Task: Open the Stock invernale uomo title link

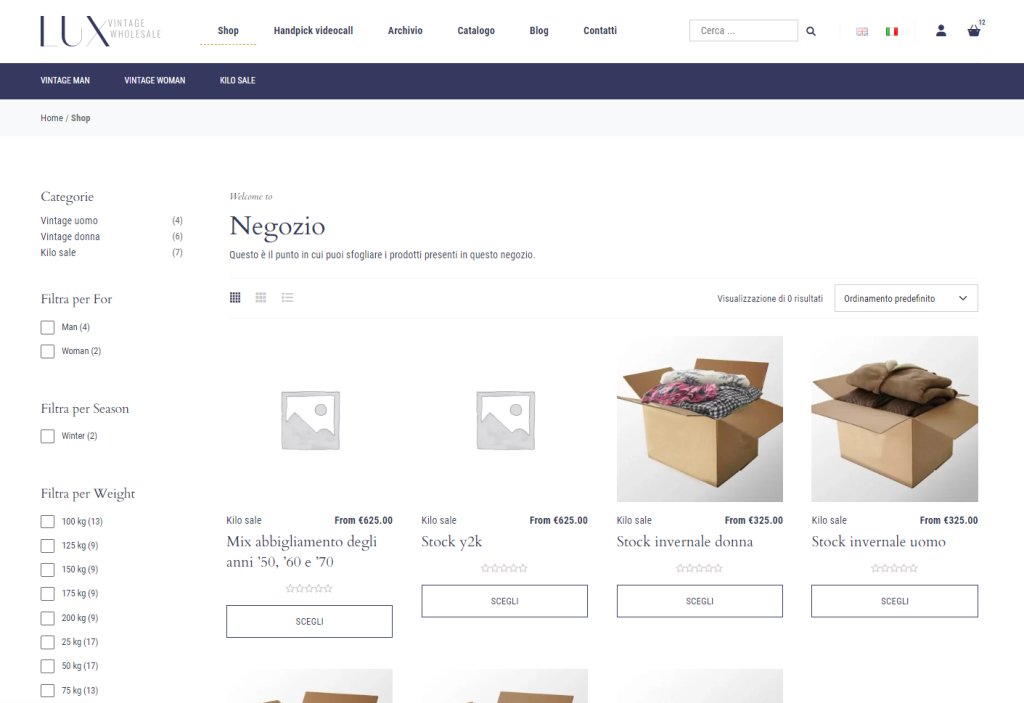Action: [878, 542]
